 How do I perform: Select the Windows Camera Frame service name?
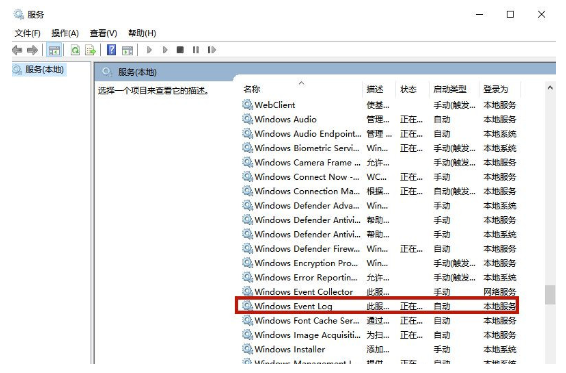click(x=307, y=162)
